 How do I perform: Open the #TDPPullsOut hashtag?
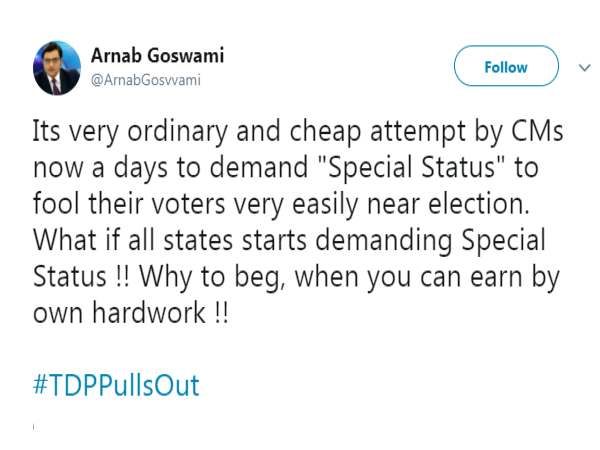click(116, 385)
